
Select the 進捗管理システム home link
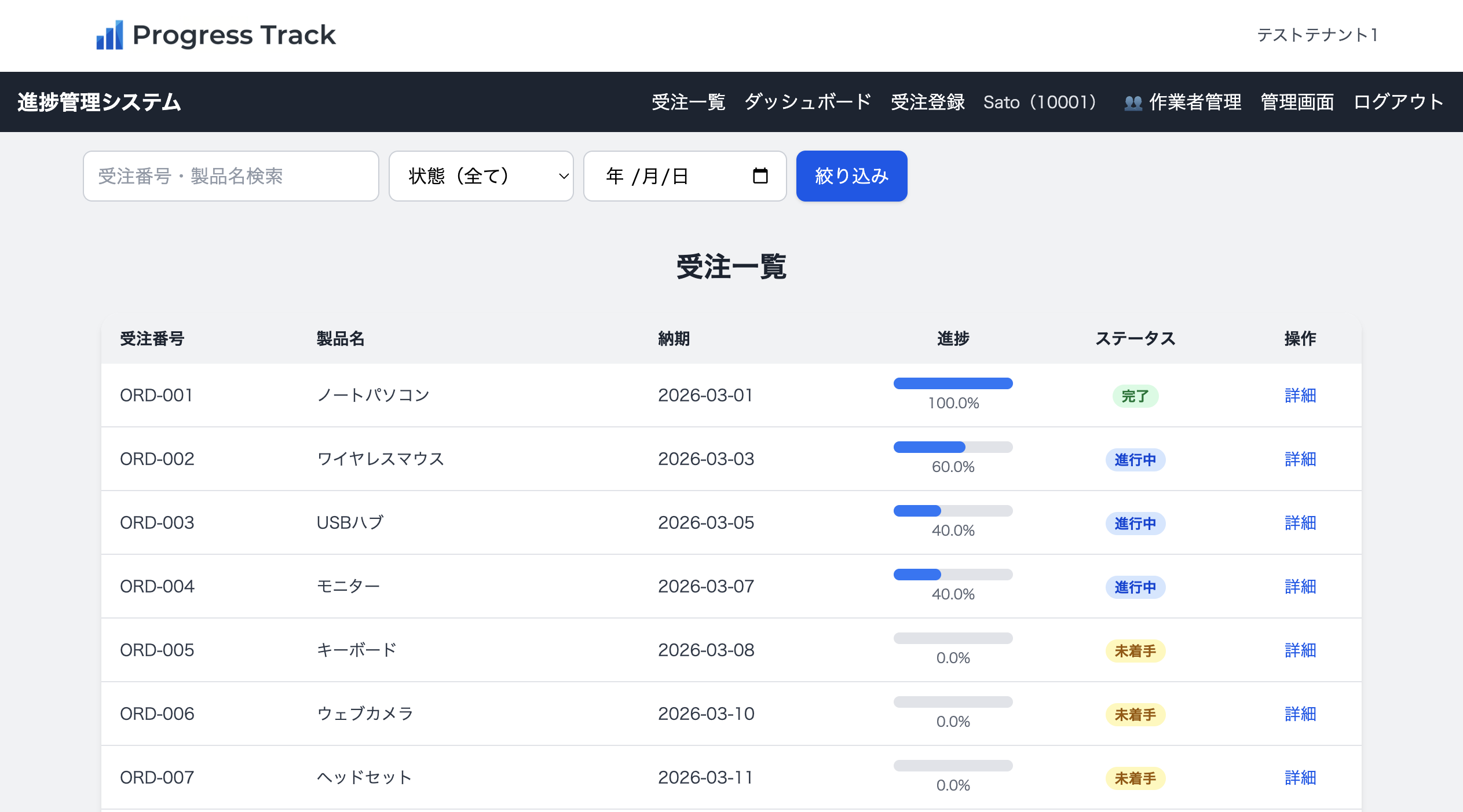coord(98,102)
